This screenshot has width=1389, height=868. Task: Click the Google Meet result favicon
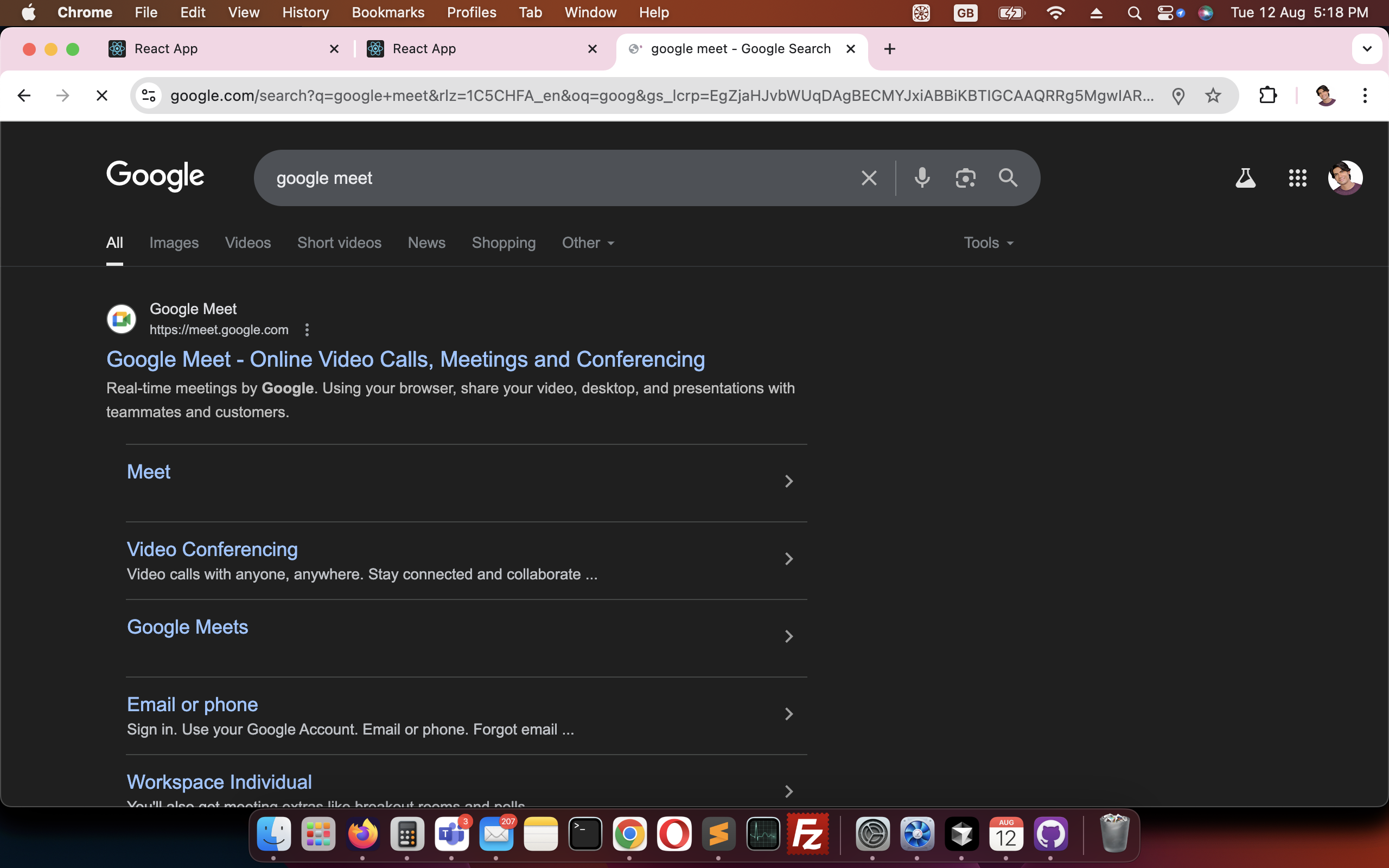[122, 318]
